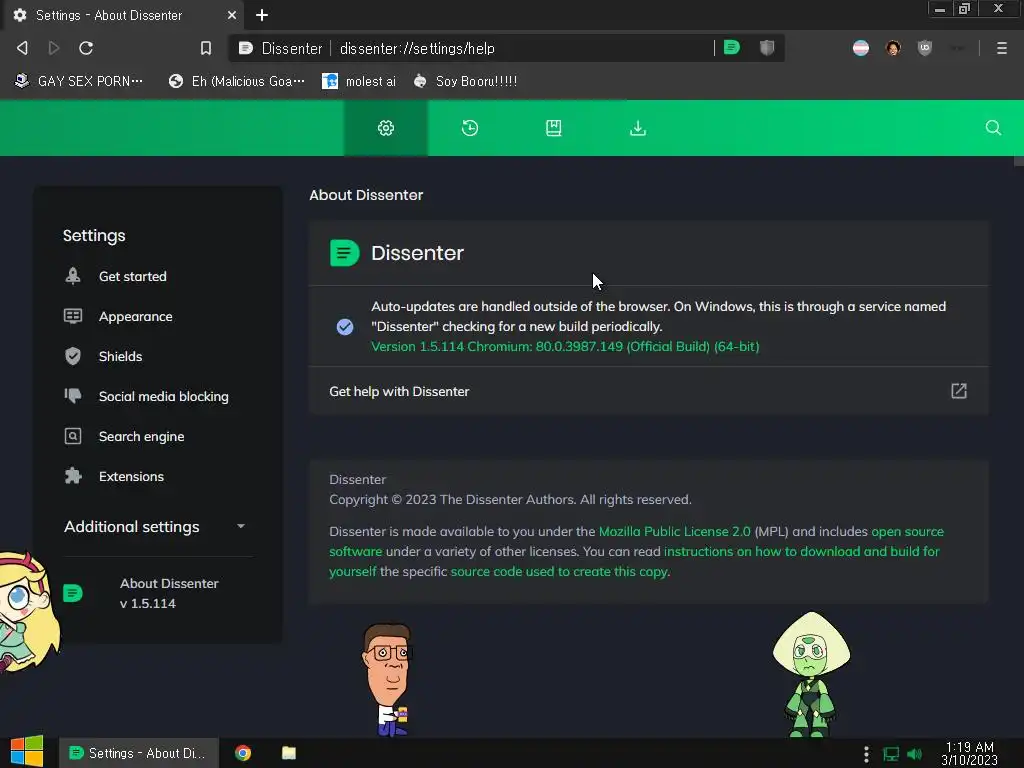Open the molest ai bookmark
Image resolution: width=1024 pixels, height=768 pixels.
pyautogui.click(x=359, y=81)
